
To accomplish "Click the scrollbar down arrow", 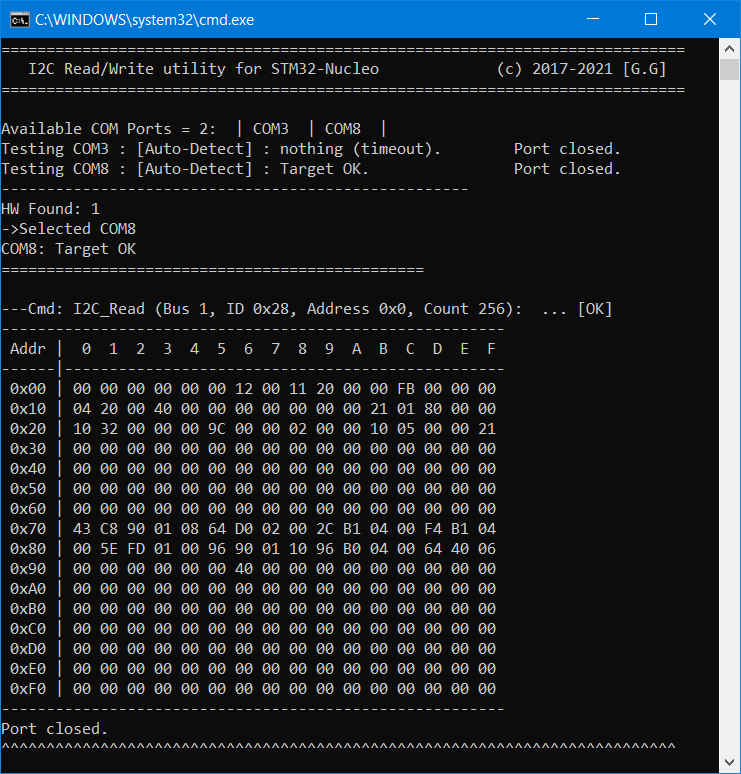I will [729, 762].
